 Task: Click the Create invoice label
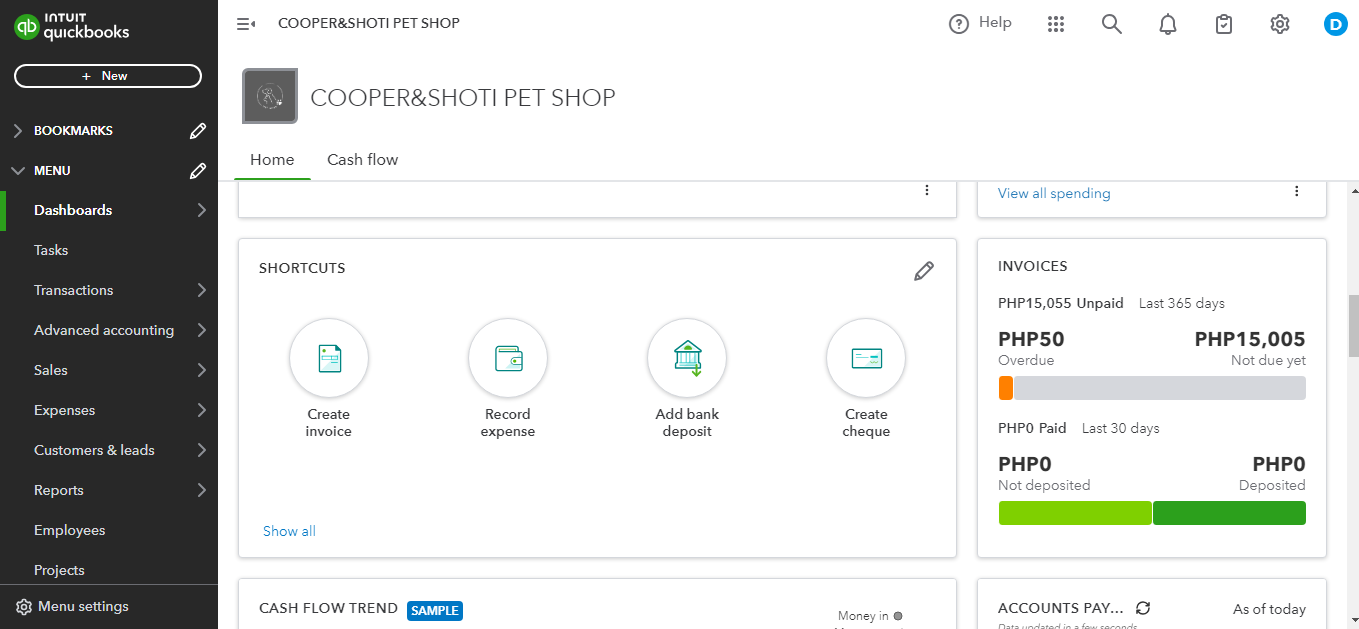pyautogui.click(x=329, y=423)
